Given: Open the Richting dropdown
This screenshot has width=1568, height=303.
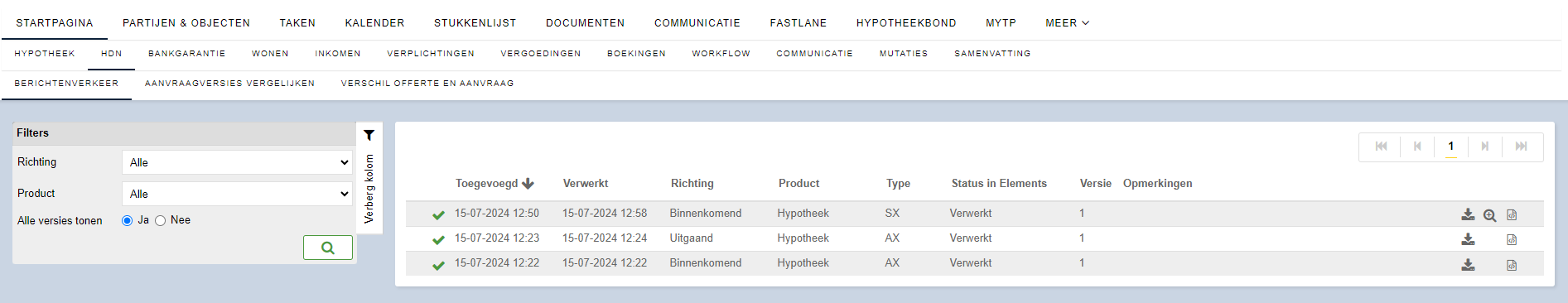Looking at the screenshot, I should tap(237, 162).
